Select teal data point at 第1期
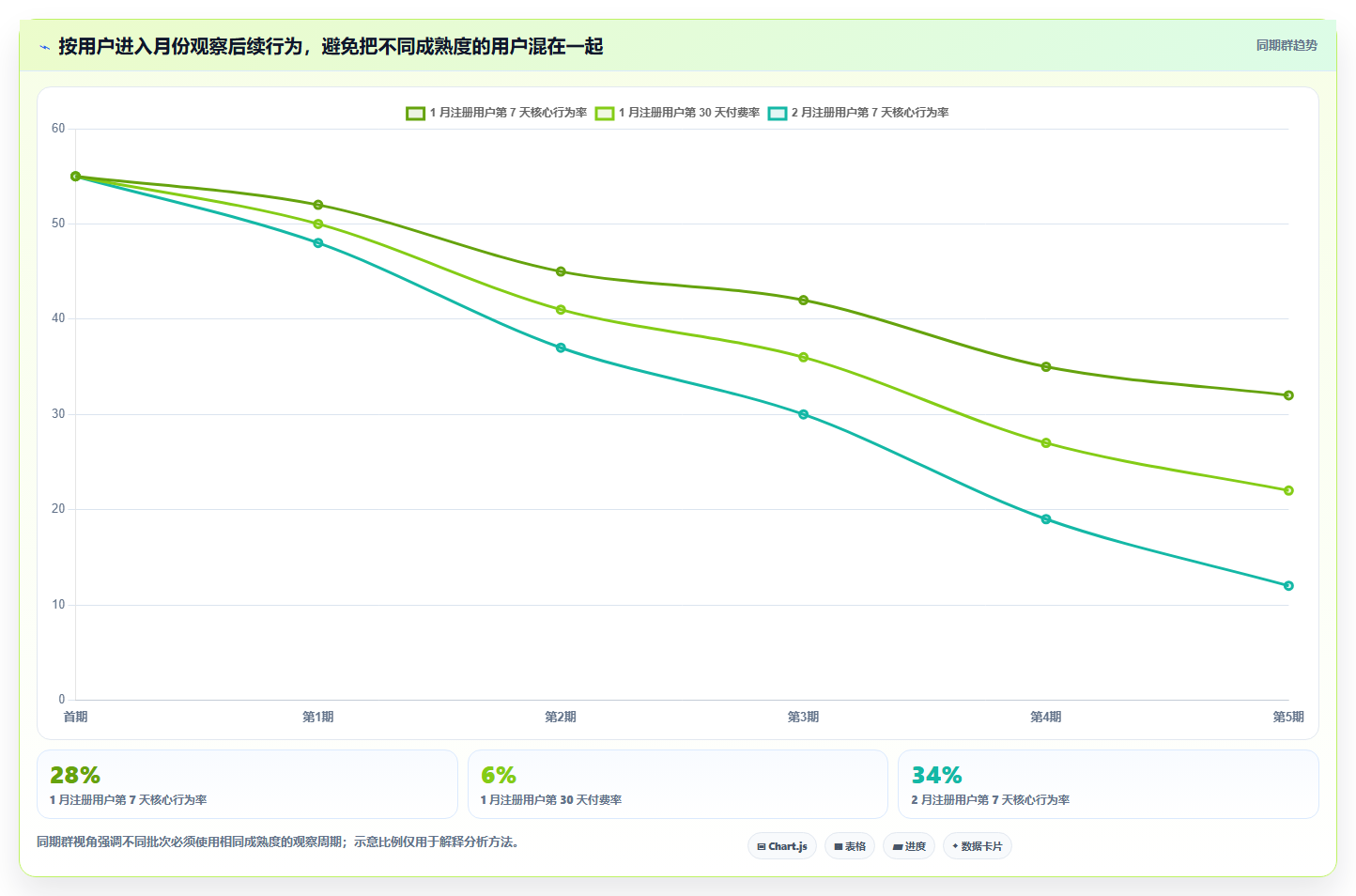Screen dimensions: 1356x896 318,243
